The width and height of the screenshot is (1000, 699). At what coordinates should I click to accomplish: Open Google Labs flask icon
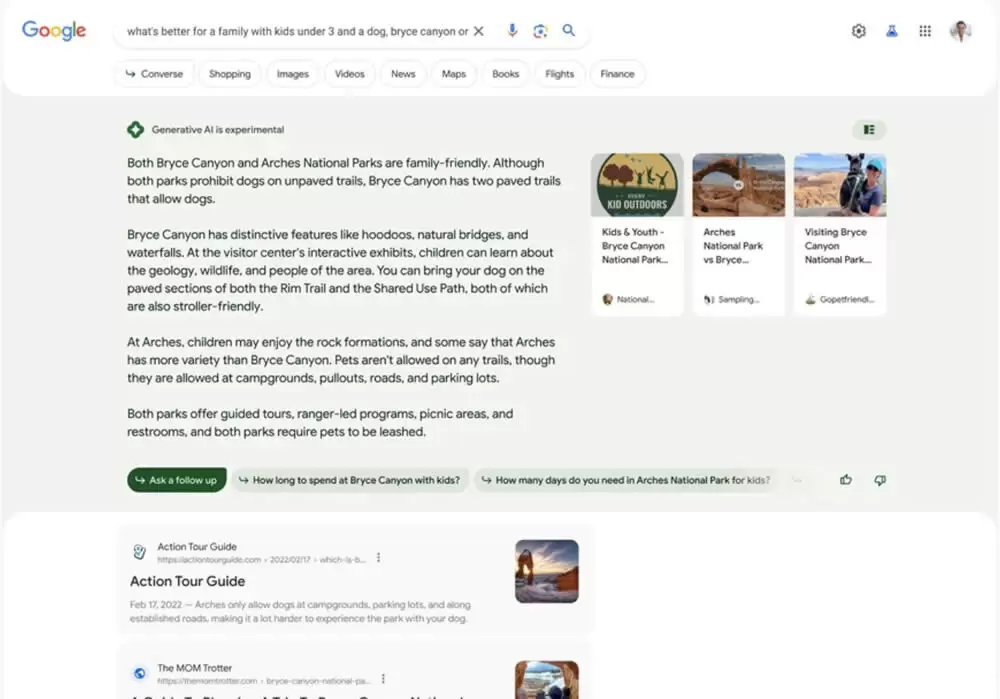[891, 31]
